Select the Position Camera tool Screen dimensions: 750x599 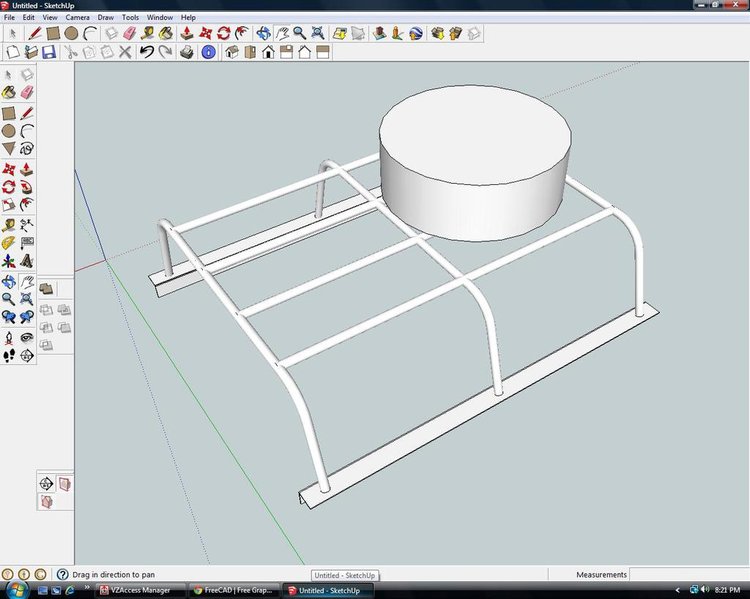coord(9,338)
